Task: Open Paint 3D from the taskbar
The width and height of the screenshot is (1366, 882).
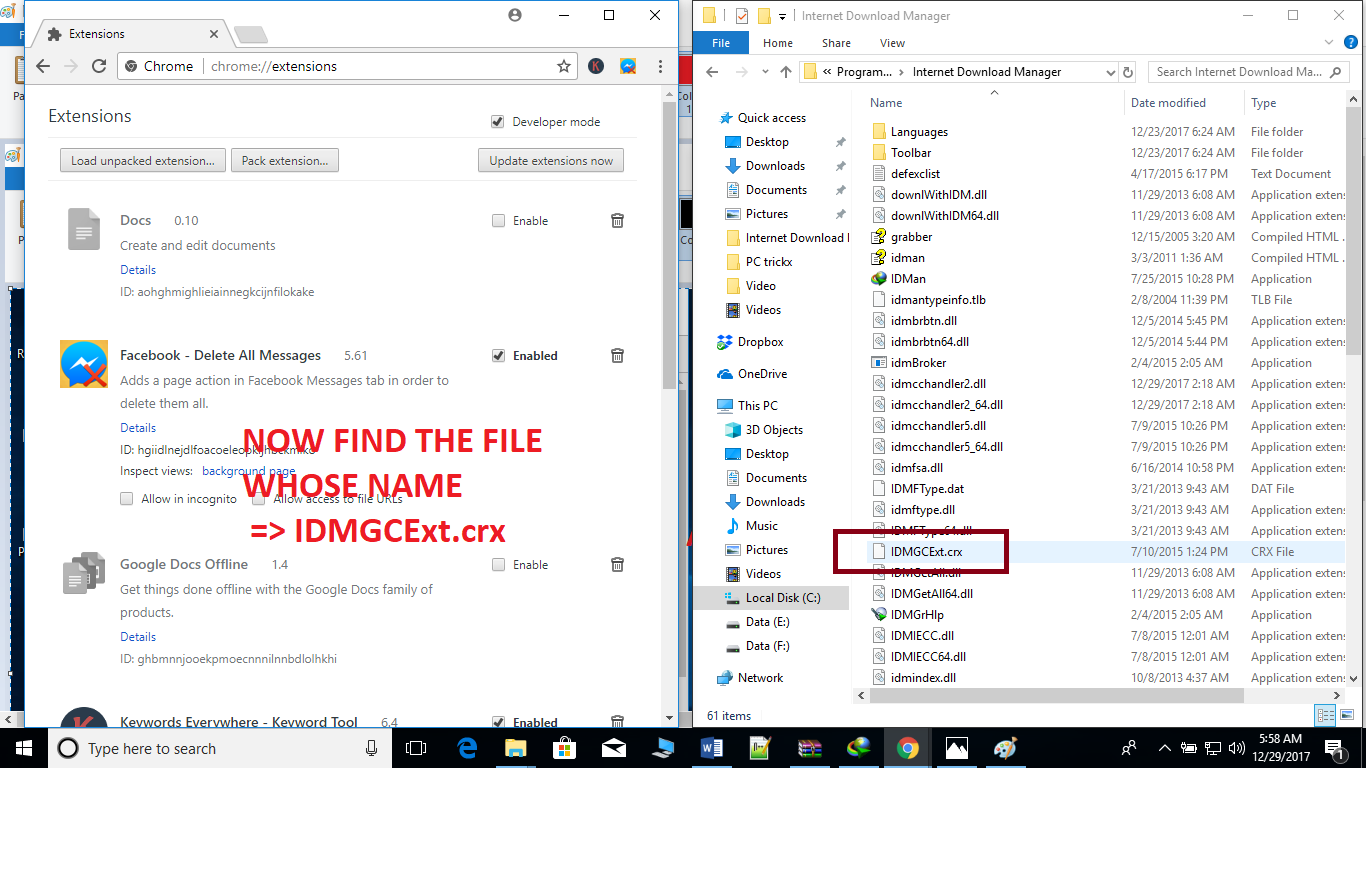Action: pos(1005,747)
